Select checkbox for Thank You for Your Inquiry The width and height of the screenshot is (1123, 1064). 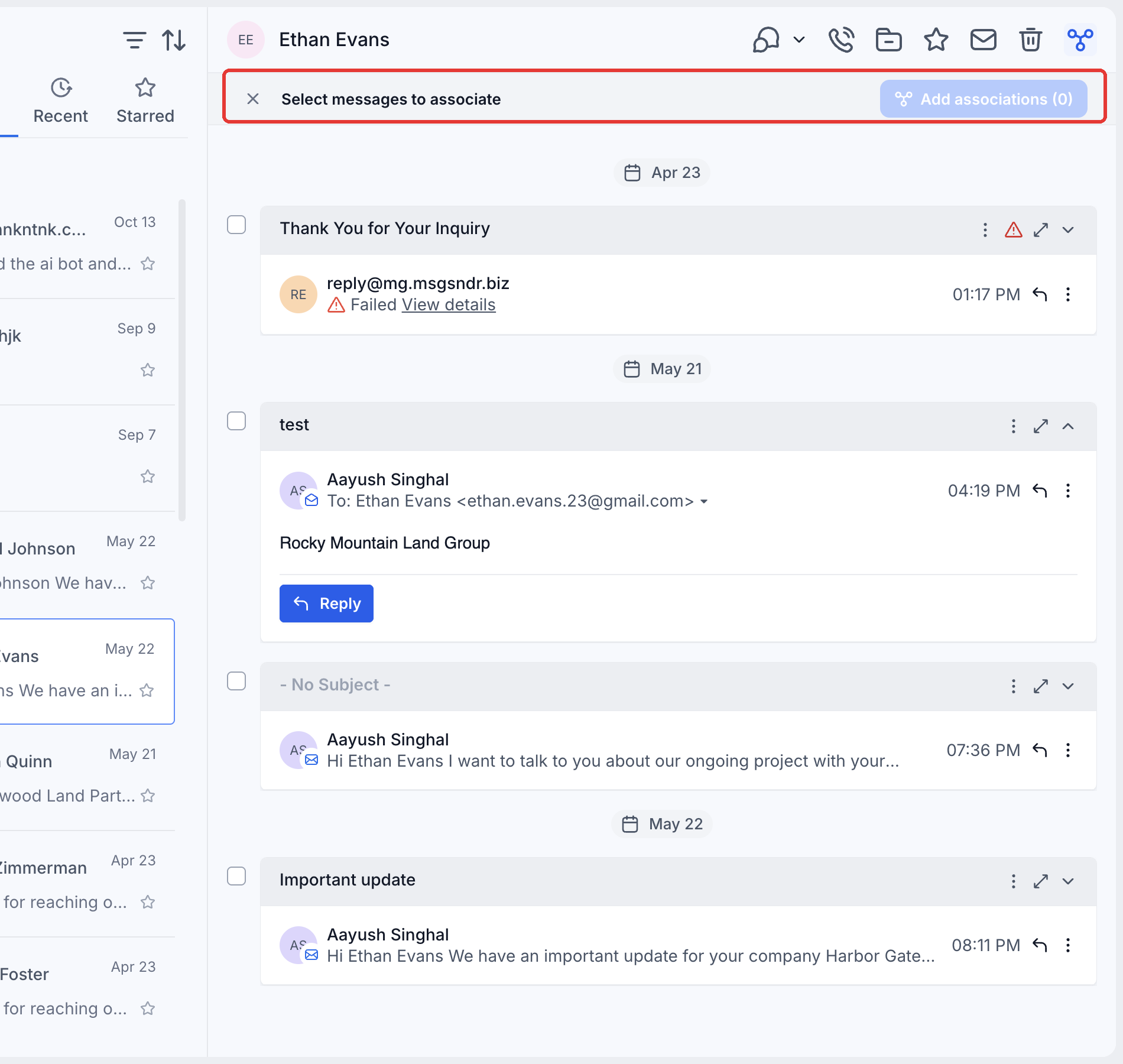click(x=236, y=225)
